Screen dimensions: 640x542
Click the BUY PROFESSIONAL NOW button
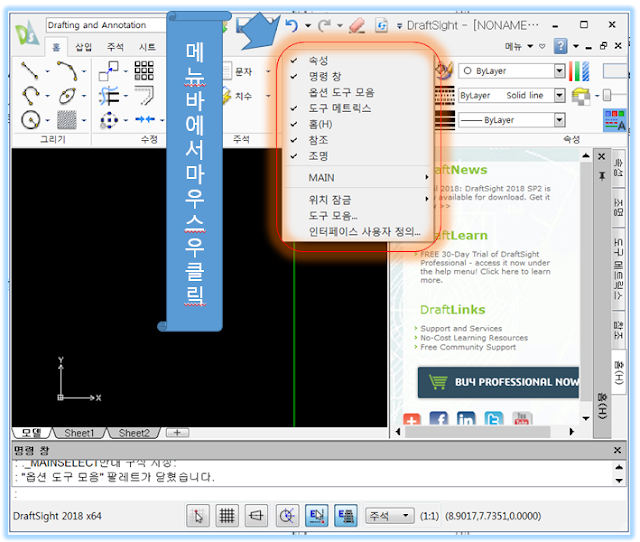pos(498,382)
